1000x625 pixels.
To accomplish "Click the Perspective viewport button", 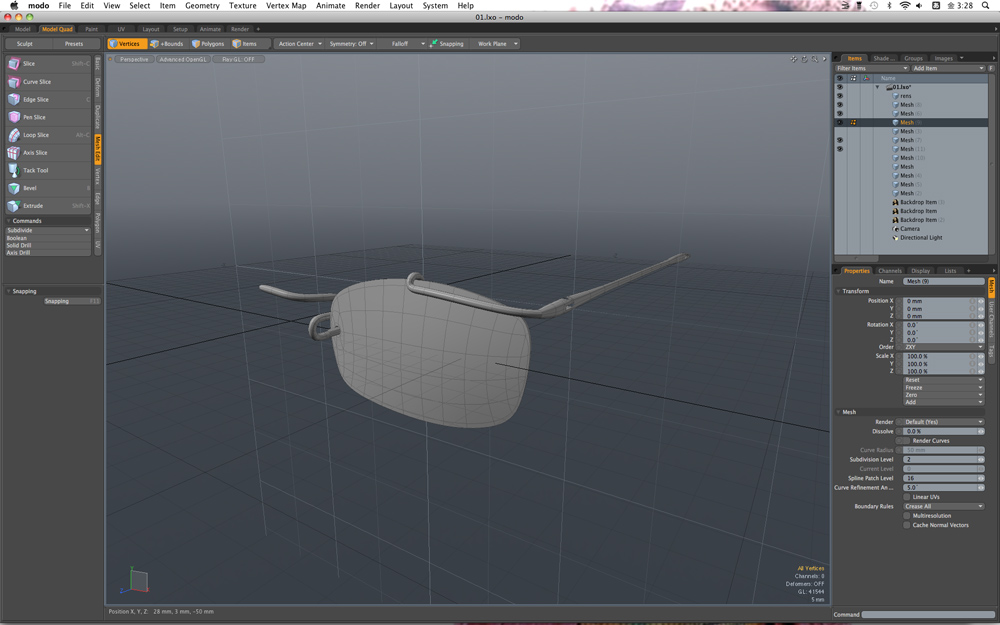I will [135, 59].
